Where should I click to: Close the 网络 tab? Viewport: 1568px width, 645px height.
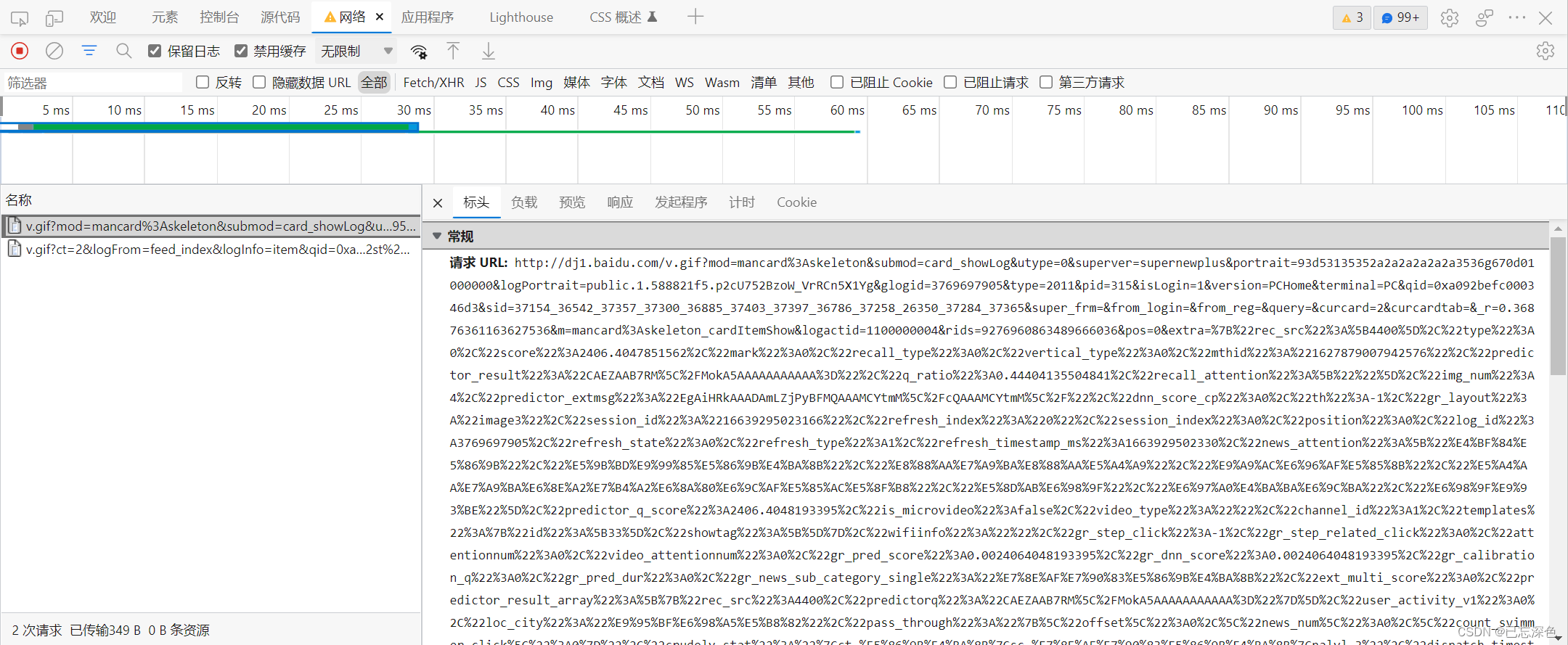(379, 17)
